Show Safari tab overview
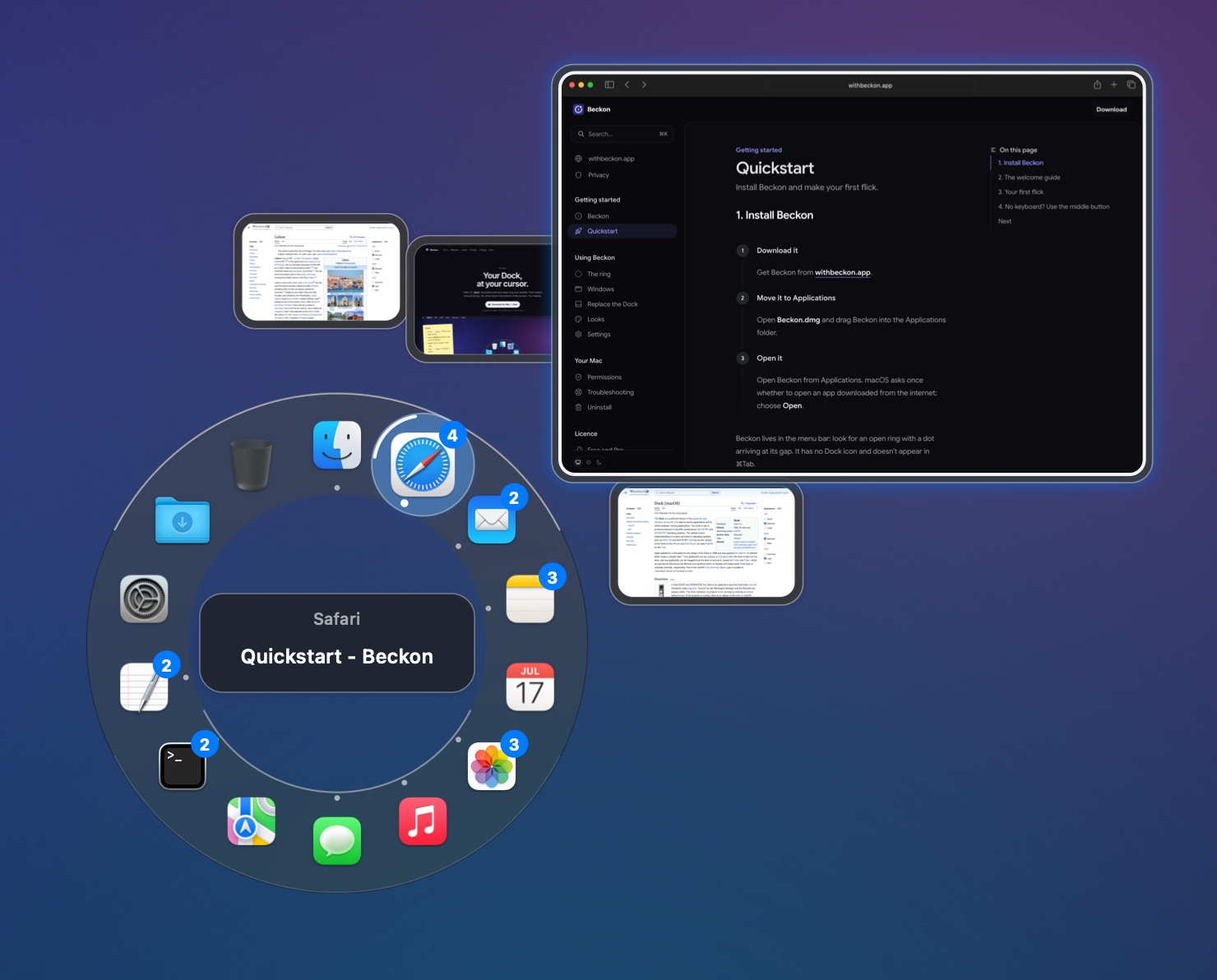Viewport: 1217px width, 980px height. [1131, 85]
